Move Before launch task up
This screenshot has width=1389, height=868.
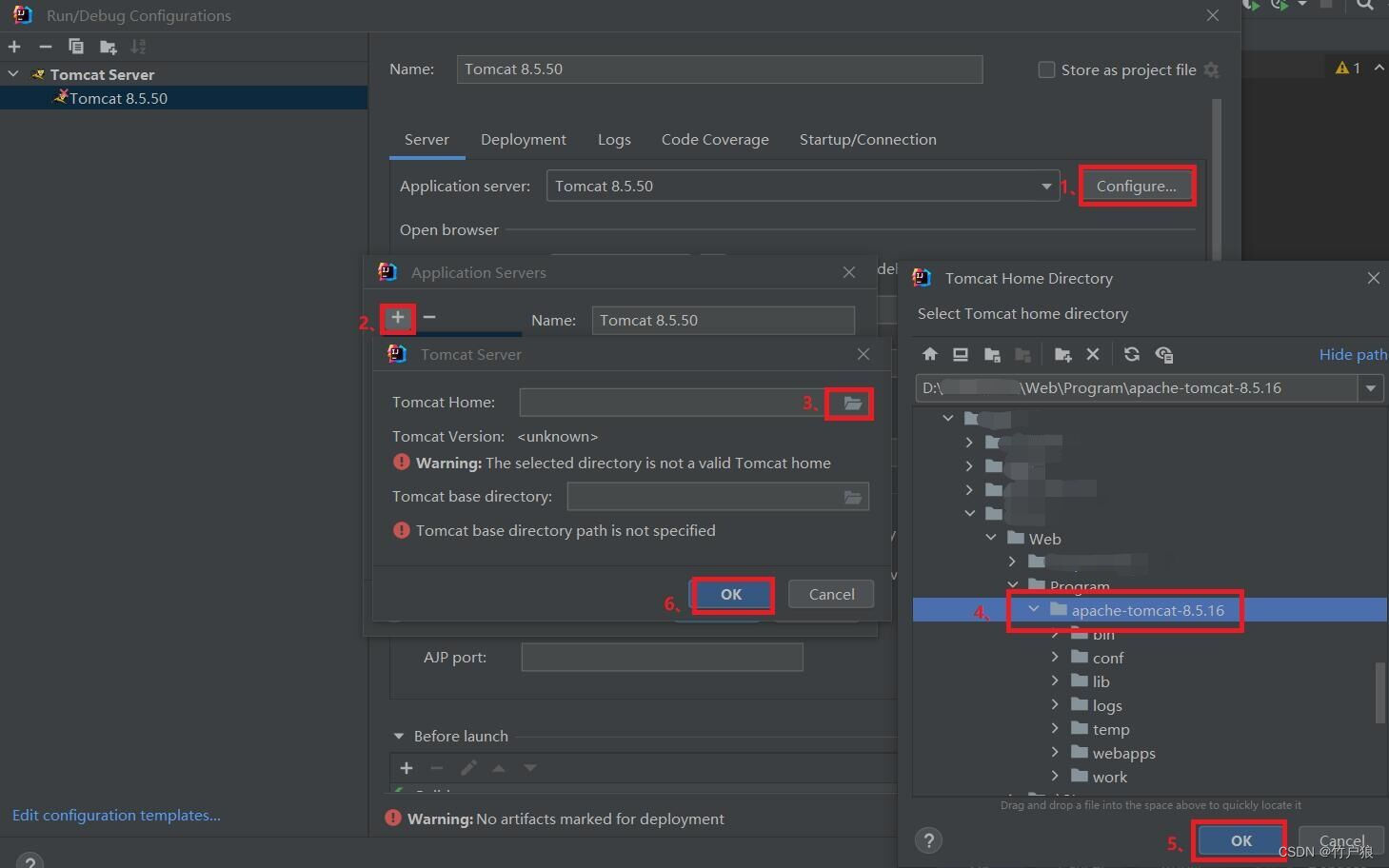(x=499, y=768)
